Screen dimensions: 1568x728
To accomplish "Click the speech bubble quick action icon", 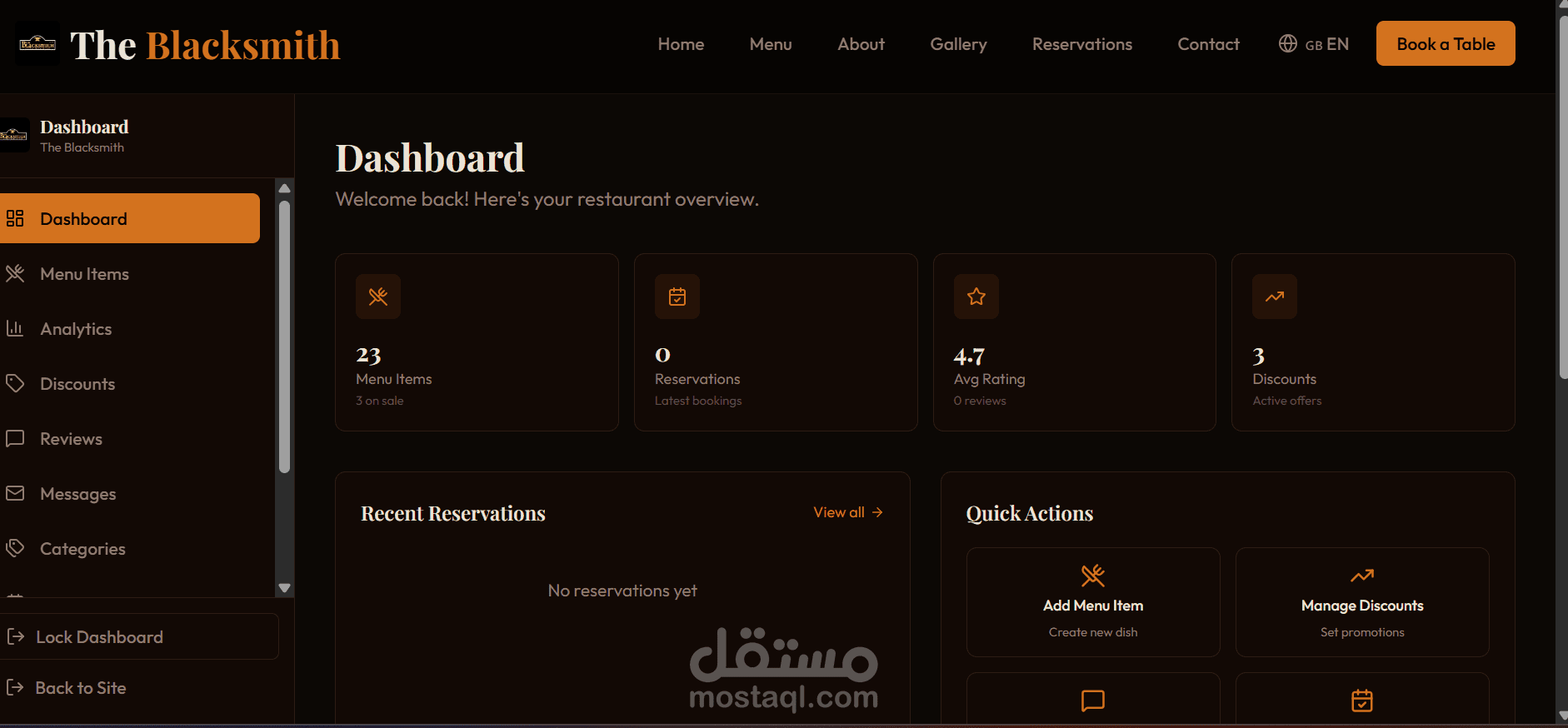I will pos(1093,701).
